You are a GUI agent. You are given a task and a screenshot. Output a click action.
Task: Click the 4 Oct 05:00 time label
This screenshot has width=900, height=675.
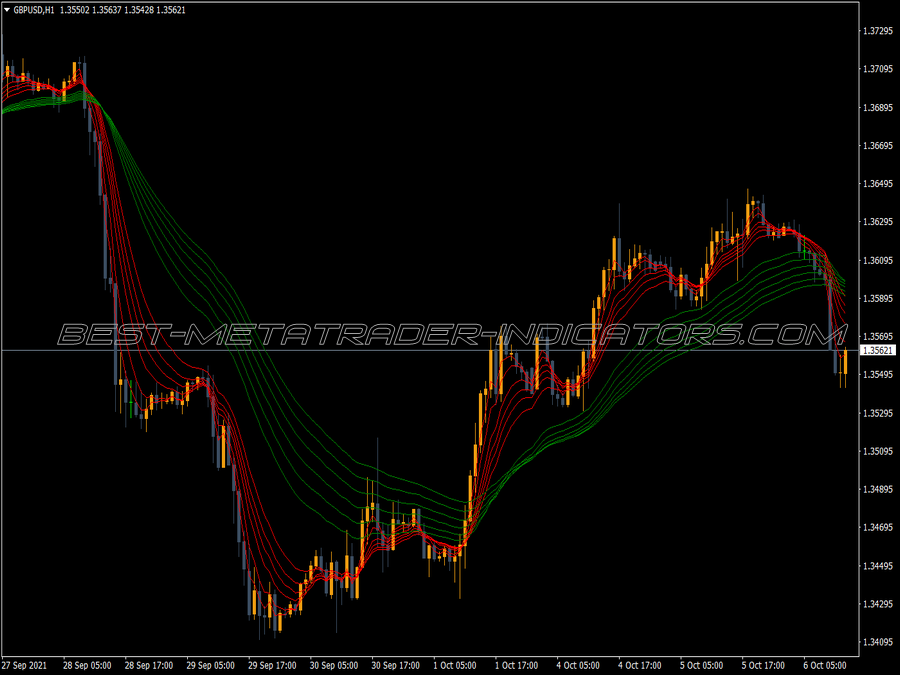[x=578, y=665]
